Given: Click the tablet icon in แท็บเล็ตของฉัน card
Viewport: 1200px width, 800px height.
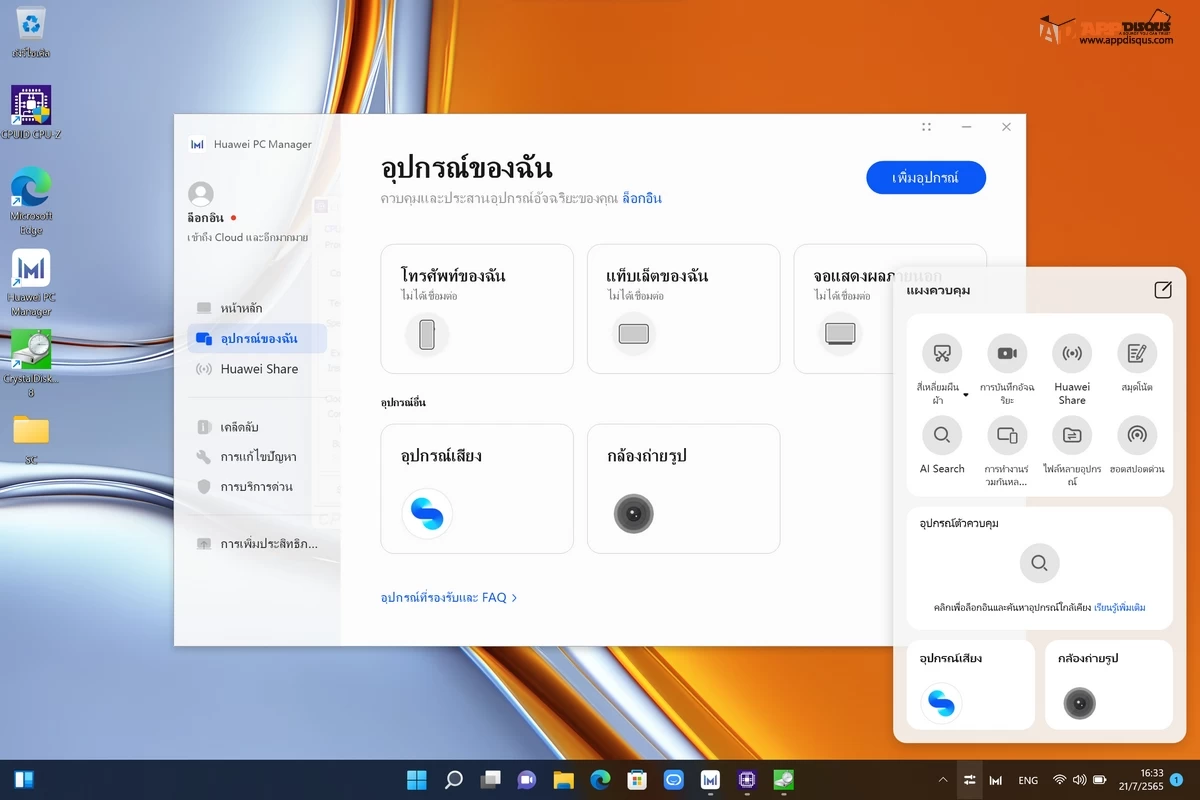Looking at the screenshot, I should (634, 334).
